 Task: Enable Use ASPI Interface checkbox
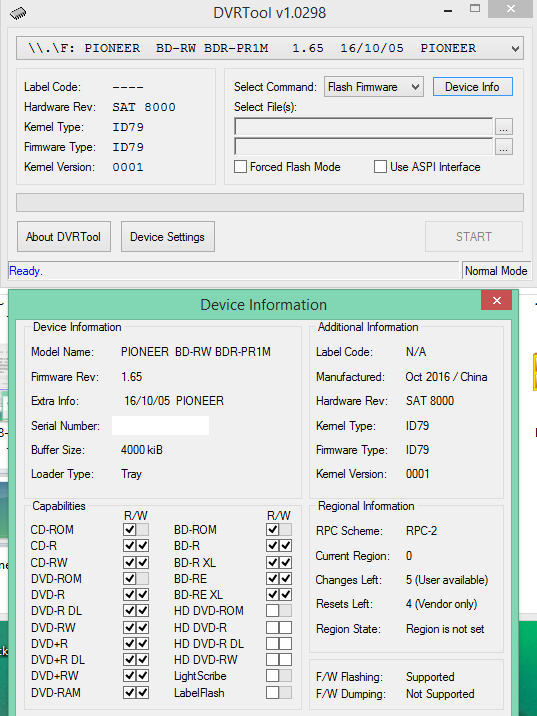pyautogui.click(x=380, y=167)
